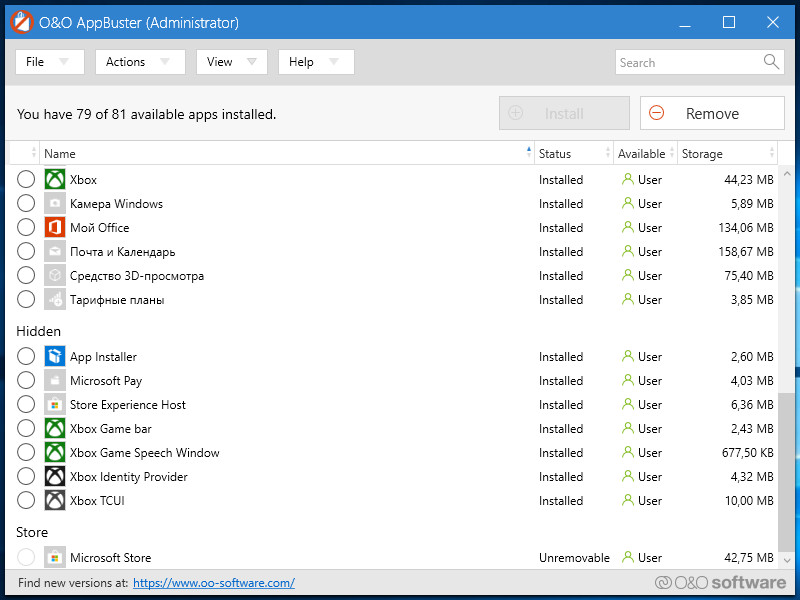
Task: Select the Store Experience Host radio button
Action: pos(26,404)
